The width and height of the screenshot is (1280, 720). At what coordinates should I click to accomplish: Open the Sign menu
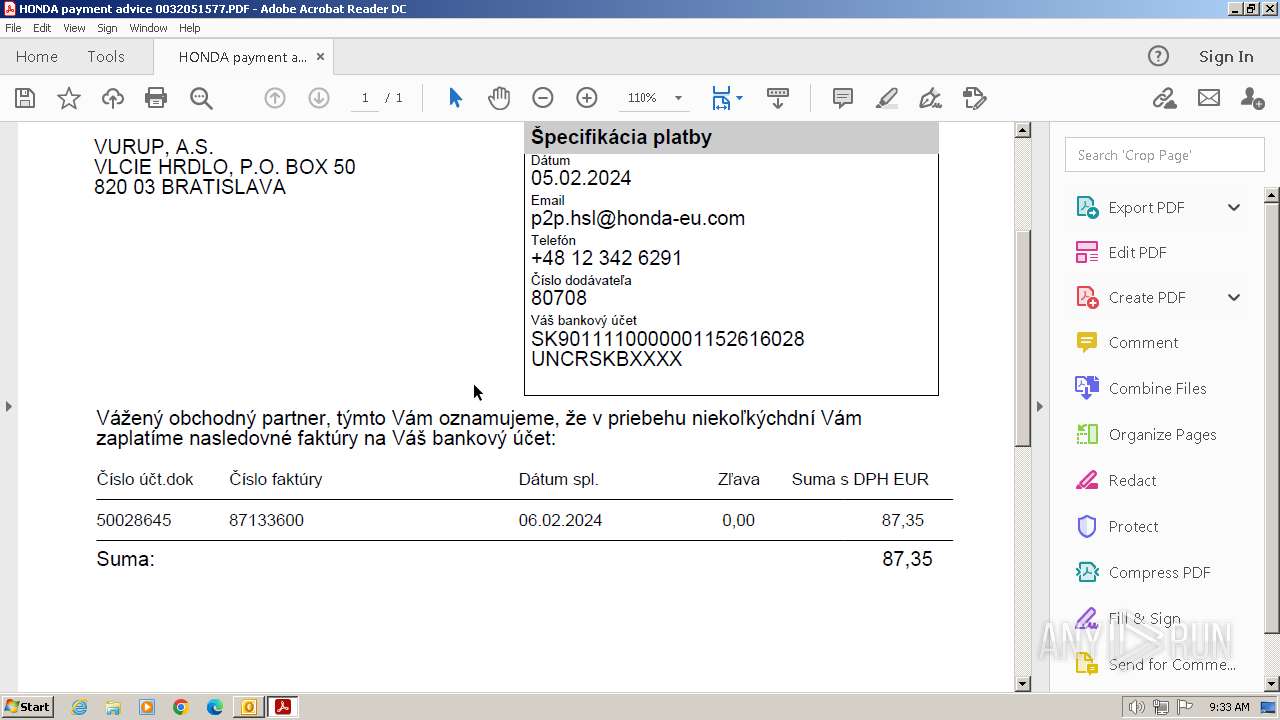pyautogui.click(x=107, y=28)
